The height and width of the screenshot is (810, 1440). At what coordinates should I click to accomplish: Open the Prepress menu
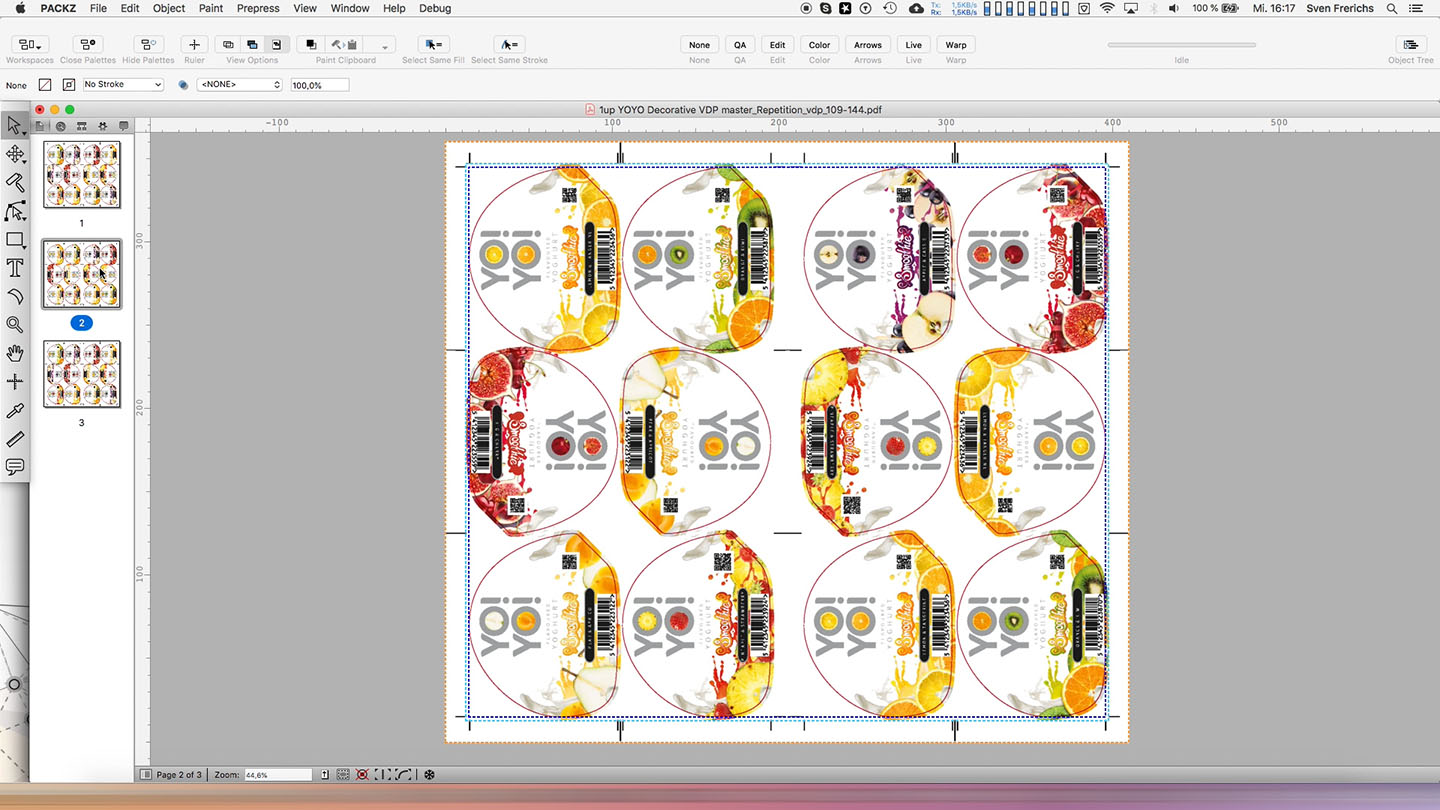coord(258,8)
